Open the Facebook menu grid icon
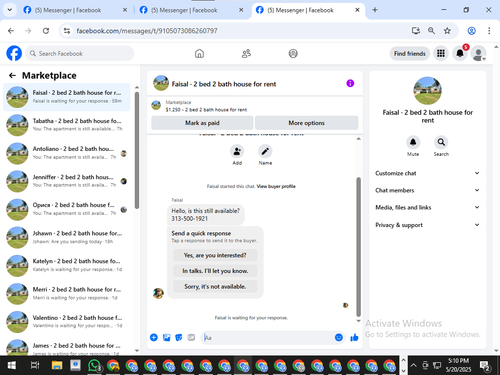 pyautogui.click(x=441, y=53)
